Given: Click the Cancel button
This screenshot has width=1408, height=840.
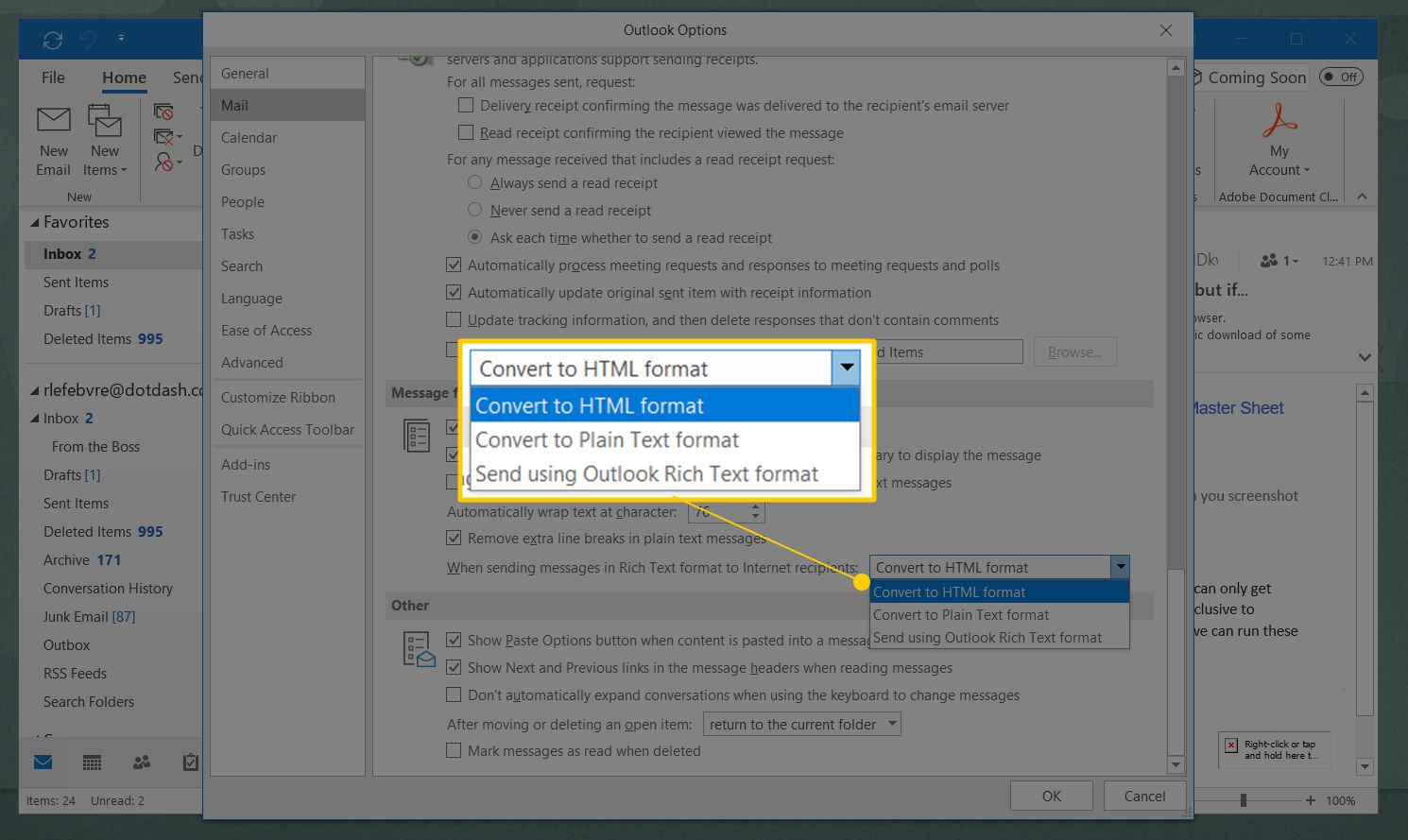Looking at the screenshot, I should (x=1144, y=796).
